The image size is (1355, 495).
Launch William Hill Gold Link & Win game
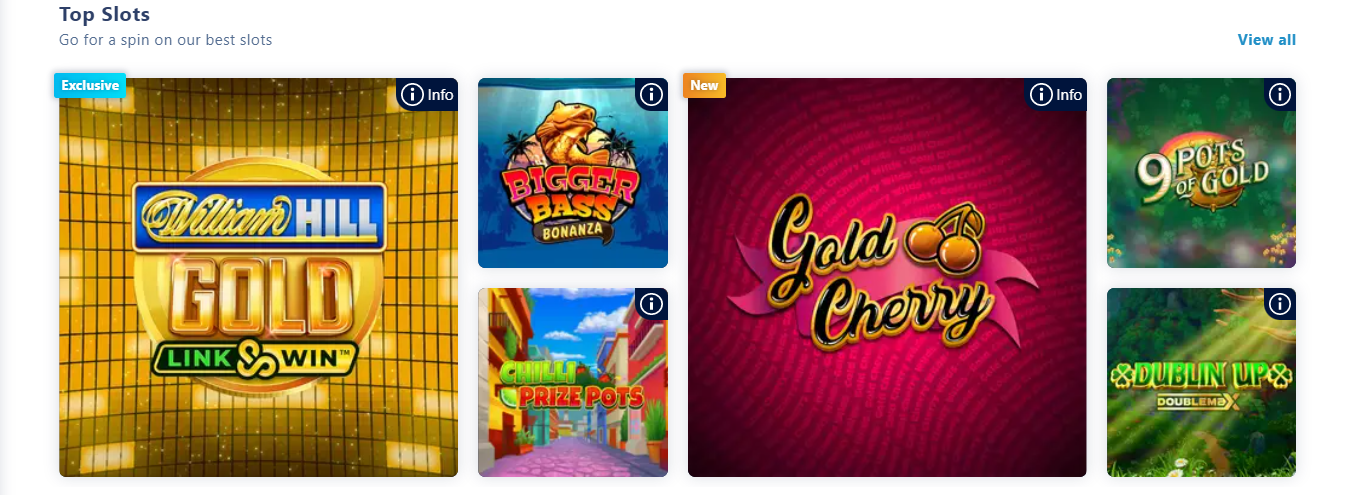258,277
